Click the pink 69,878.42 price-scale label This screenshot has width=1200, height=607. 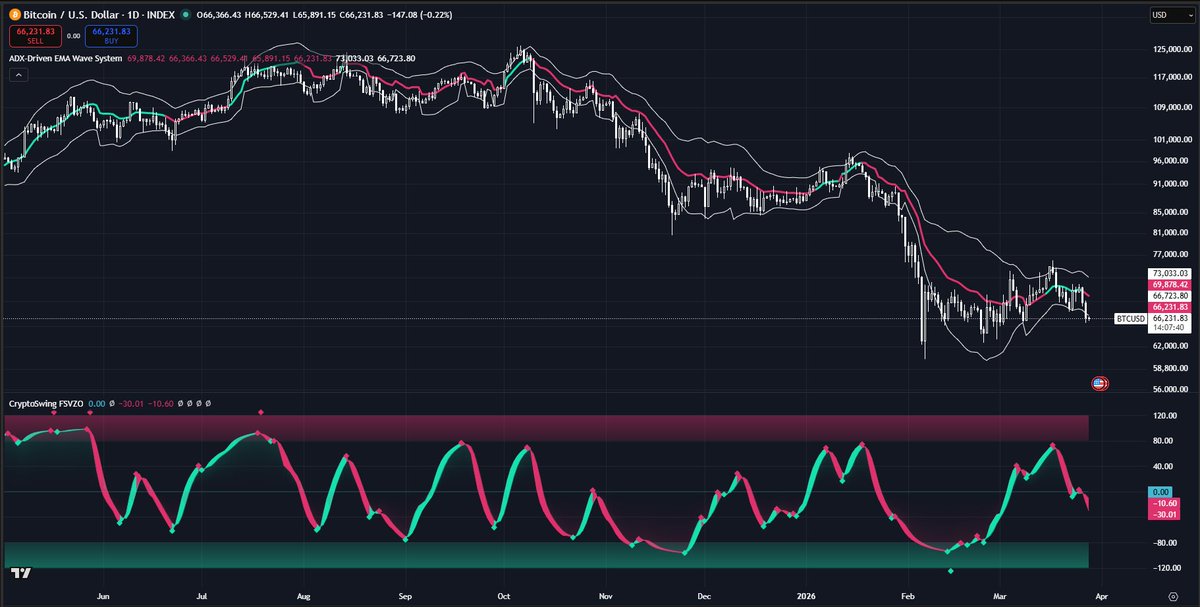pyautogui.click(x=1170, y=284)
